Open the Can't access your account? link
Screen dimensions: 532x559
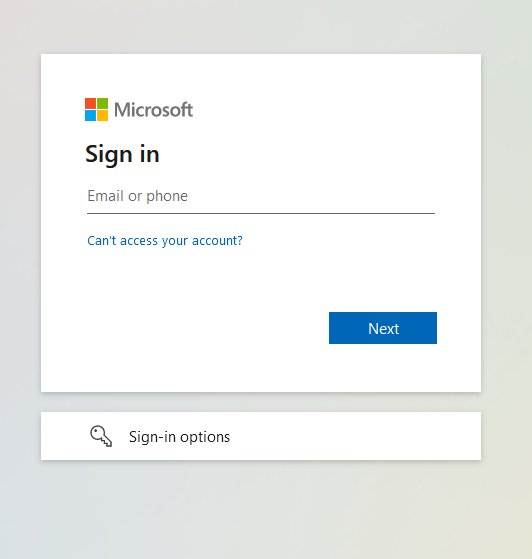(165, 241)
